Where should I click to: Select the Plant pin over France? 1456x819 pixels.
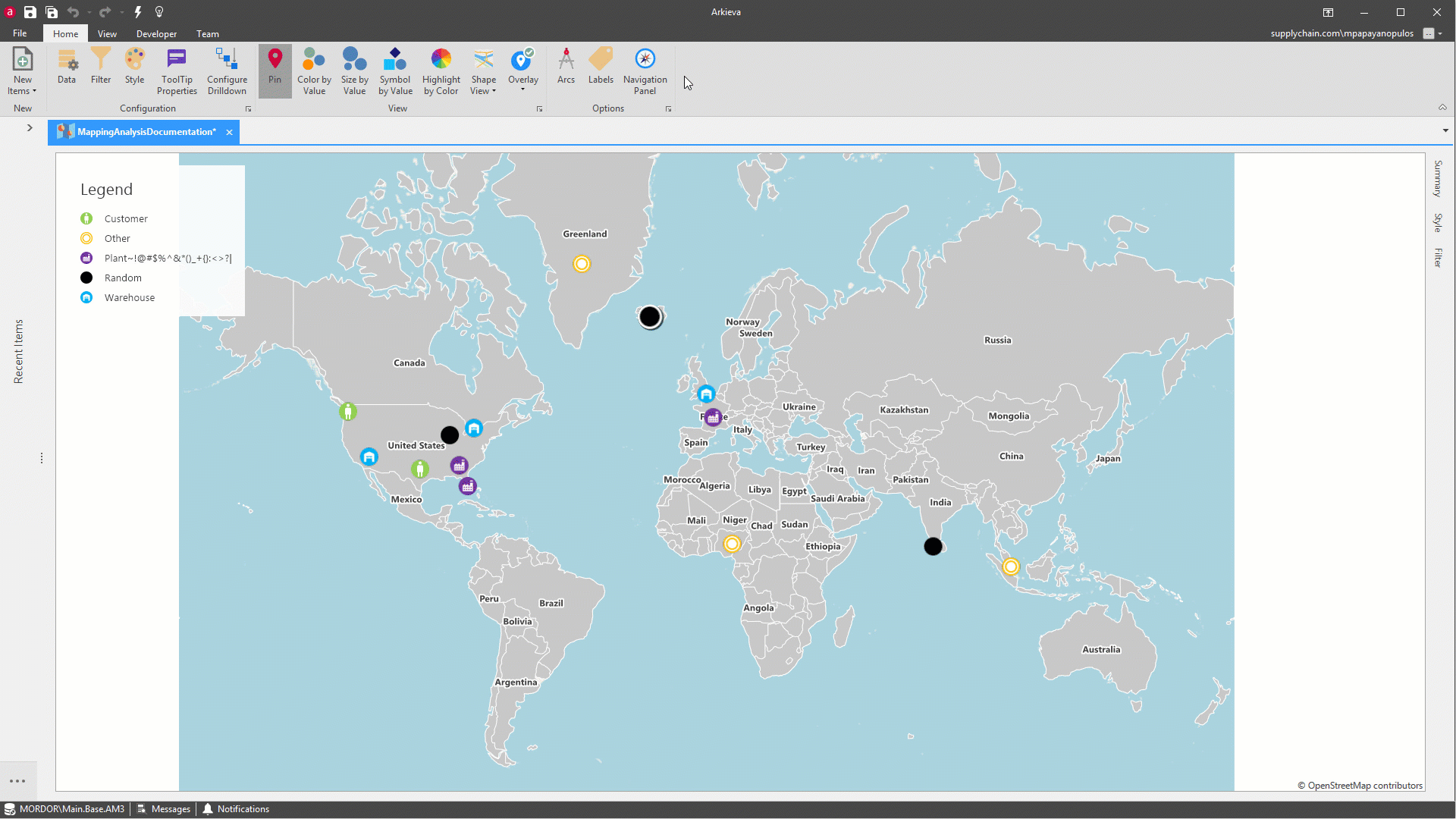(x=713, y=417)
